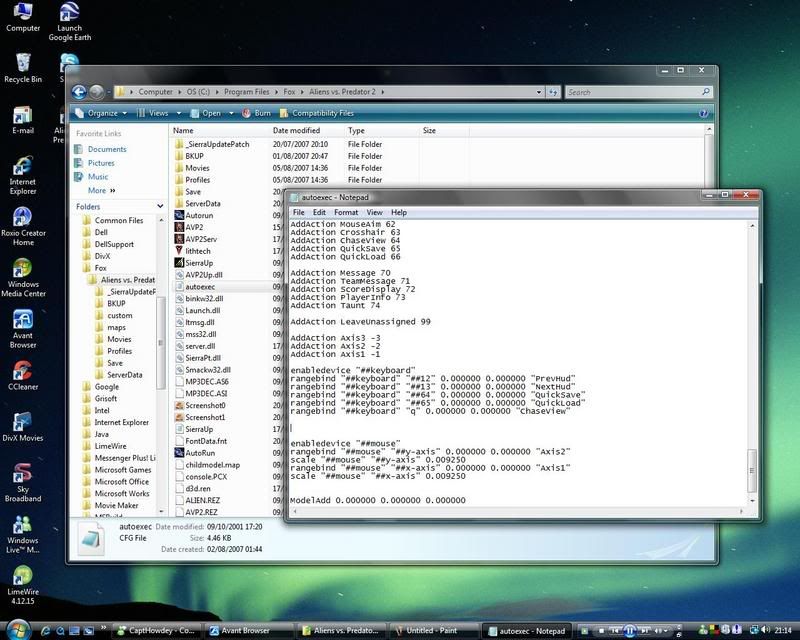Toggle mute on the taskbar media player
The height and width of the screenshot is (640, 800).
[658, 631]
